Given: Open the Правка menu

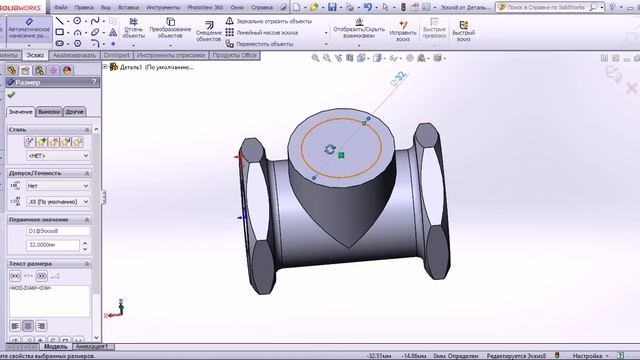Looking at the screenshot, I should click(x=84, y=7).
